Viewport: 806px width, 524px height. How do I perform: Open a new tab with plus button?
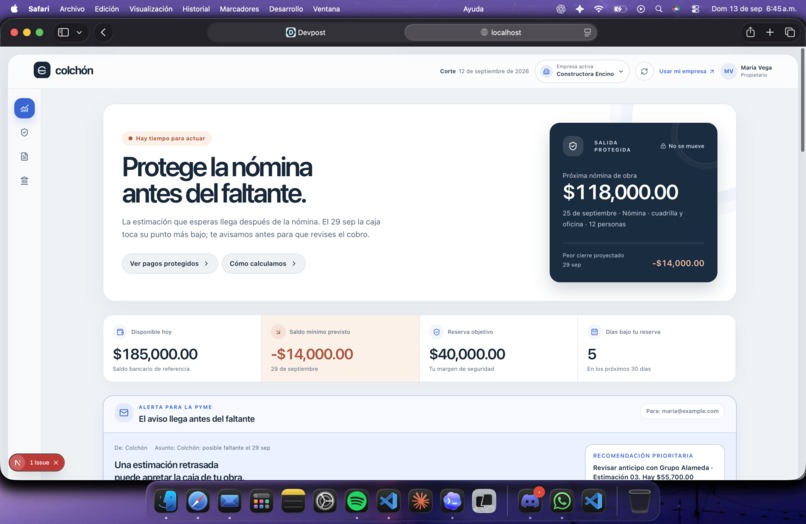(770, 32)
